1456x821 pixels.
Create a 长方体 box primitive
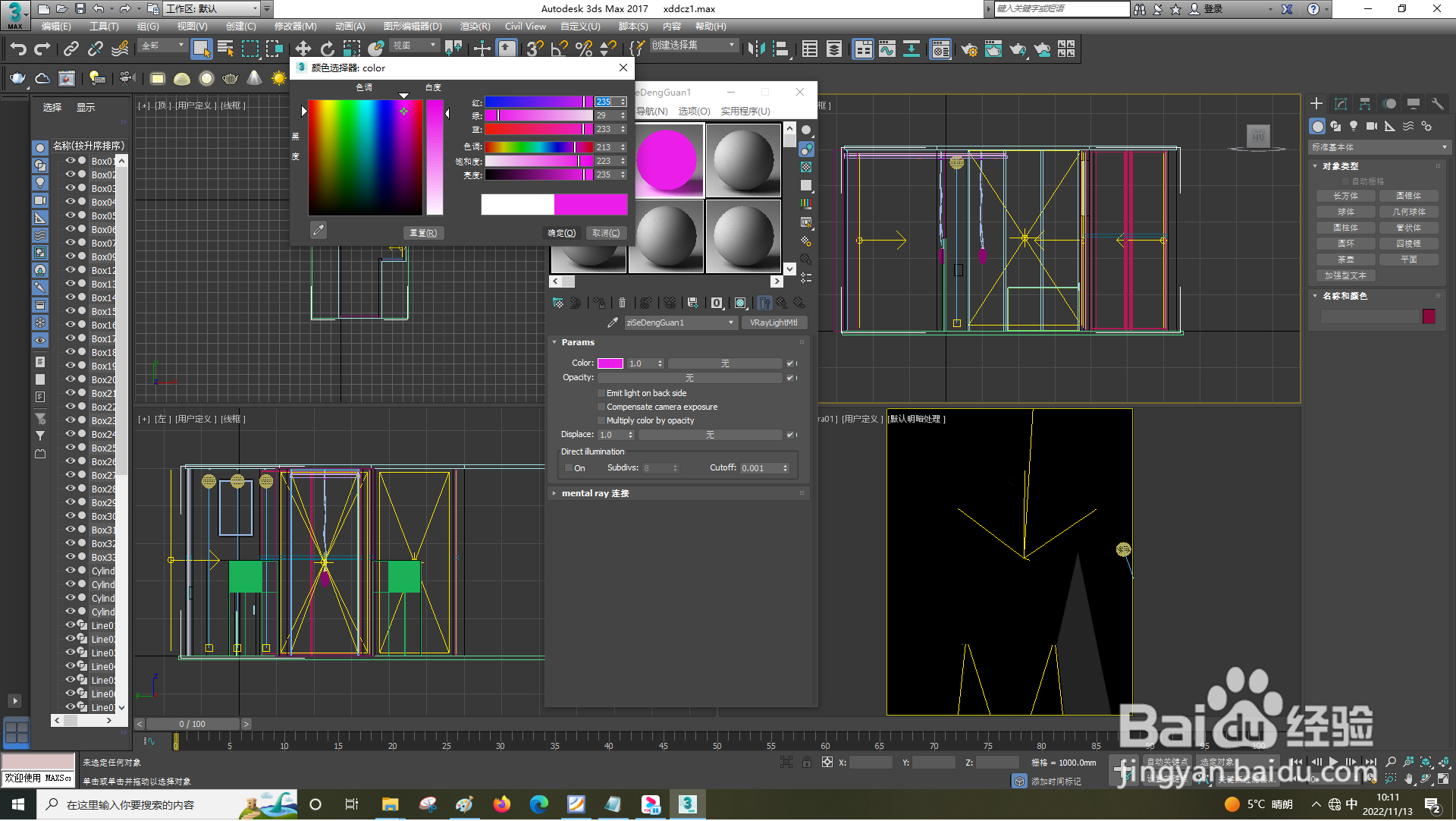[1346, 196]
